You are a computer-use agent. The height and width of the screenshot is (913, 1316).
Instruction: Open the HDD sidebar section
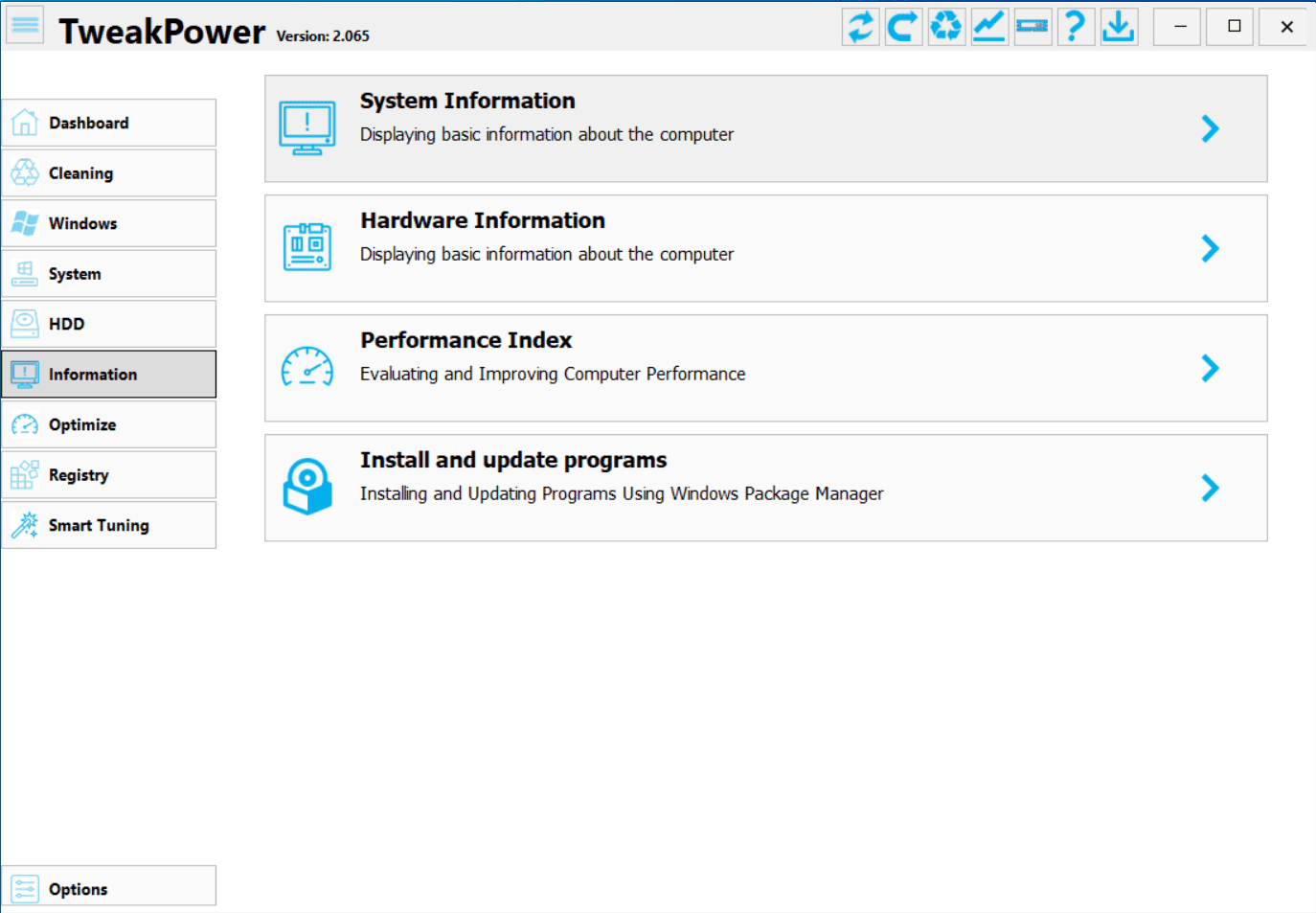point(109,324)
